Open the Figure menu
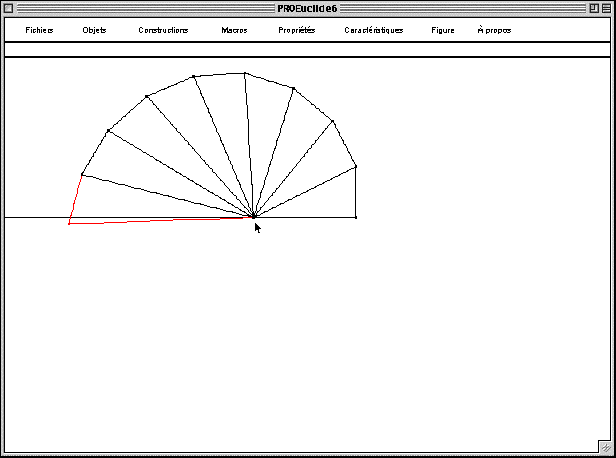The width and height of the screenshot is (616, 458). 443,30
